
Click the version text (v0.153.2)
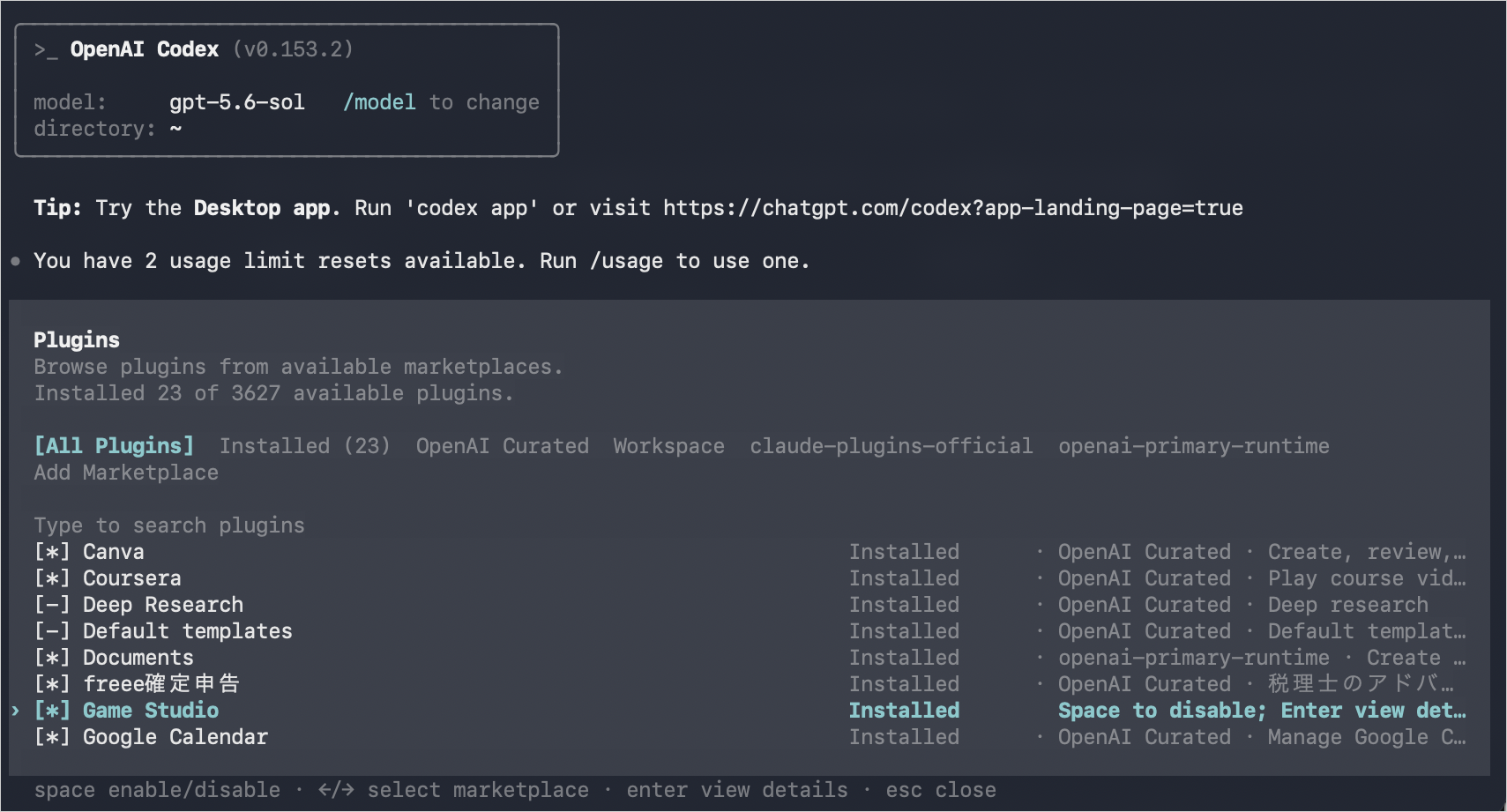pos(294,49)
